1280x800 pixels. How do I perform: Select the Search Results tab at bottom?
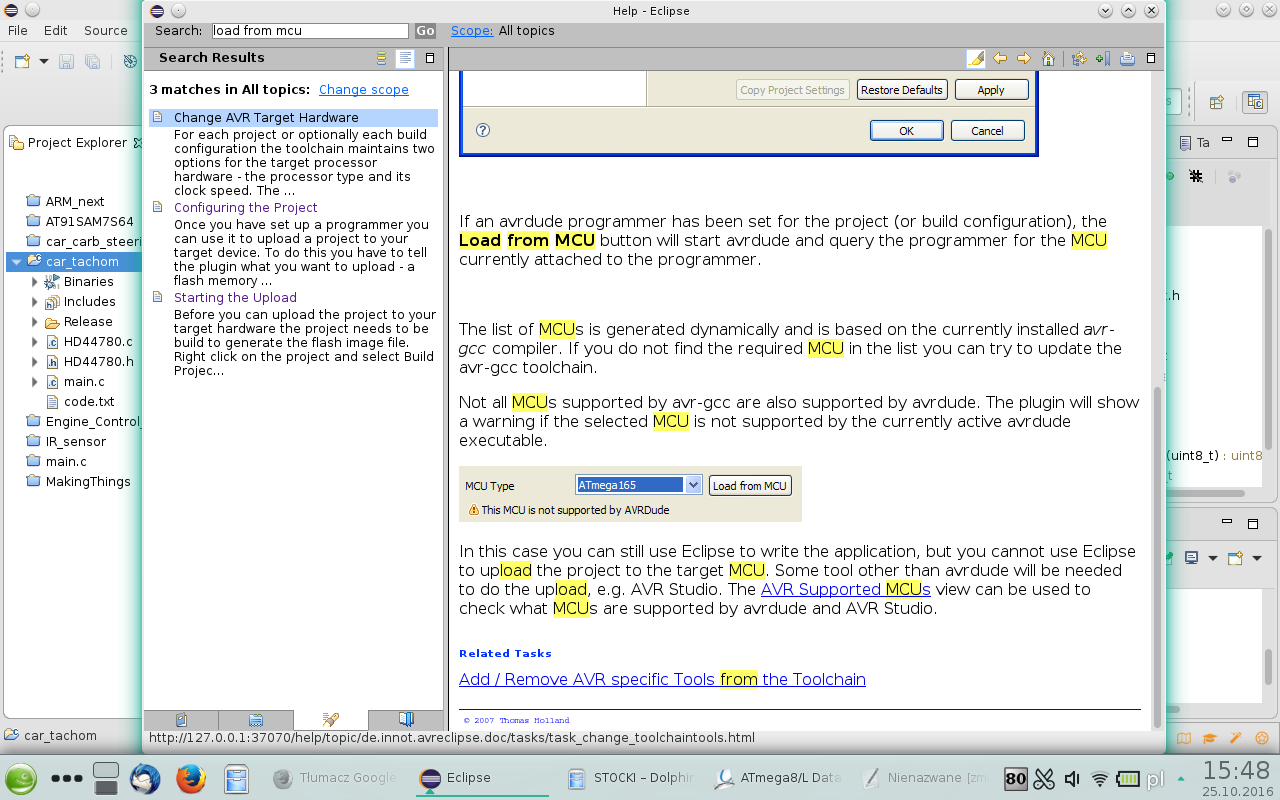(x=331, y=720)
